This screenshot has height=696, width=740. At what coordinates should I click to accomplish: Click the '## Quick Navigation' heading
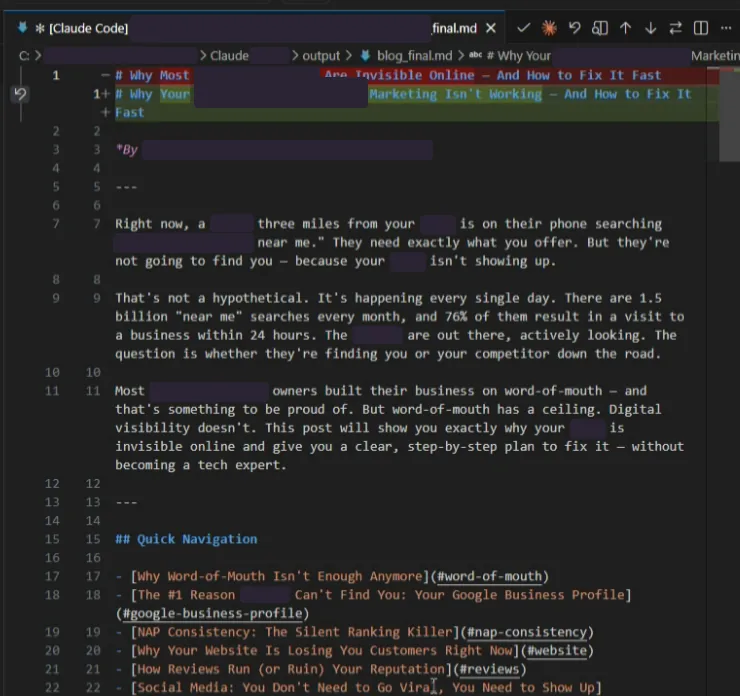(x=186, y=539)
